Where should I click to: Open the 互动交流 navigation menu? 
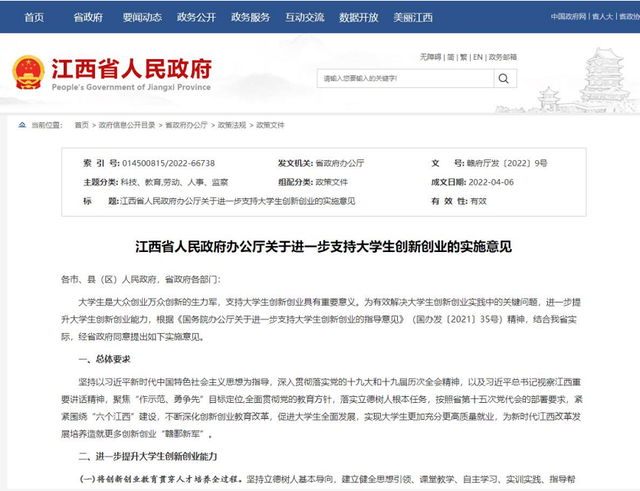click(x=305, y=17)
